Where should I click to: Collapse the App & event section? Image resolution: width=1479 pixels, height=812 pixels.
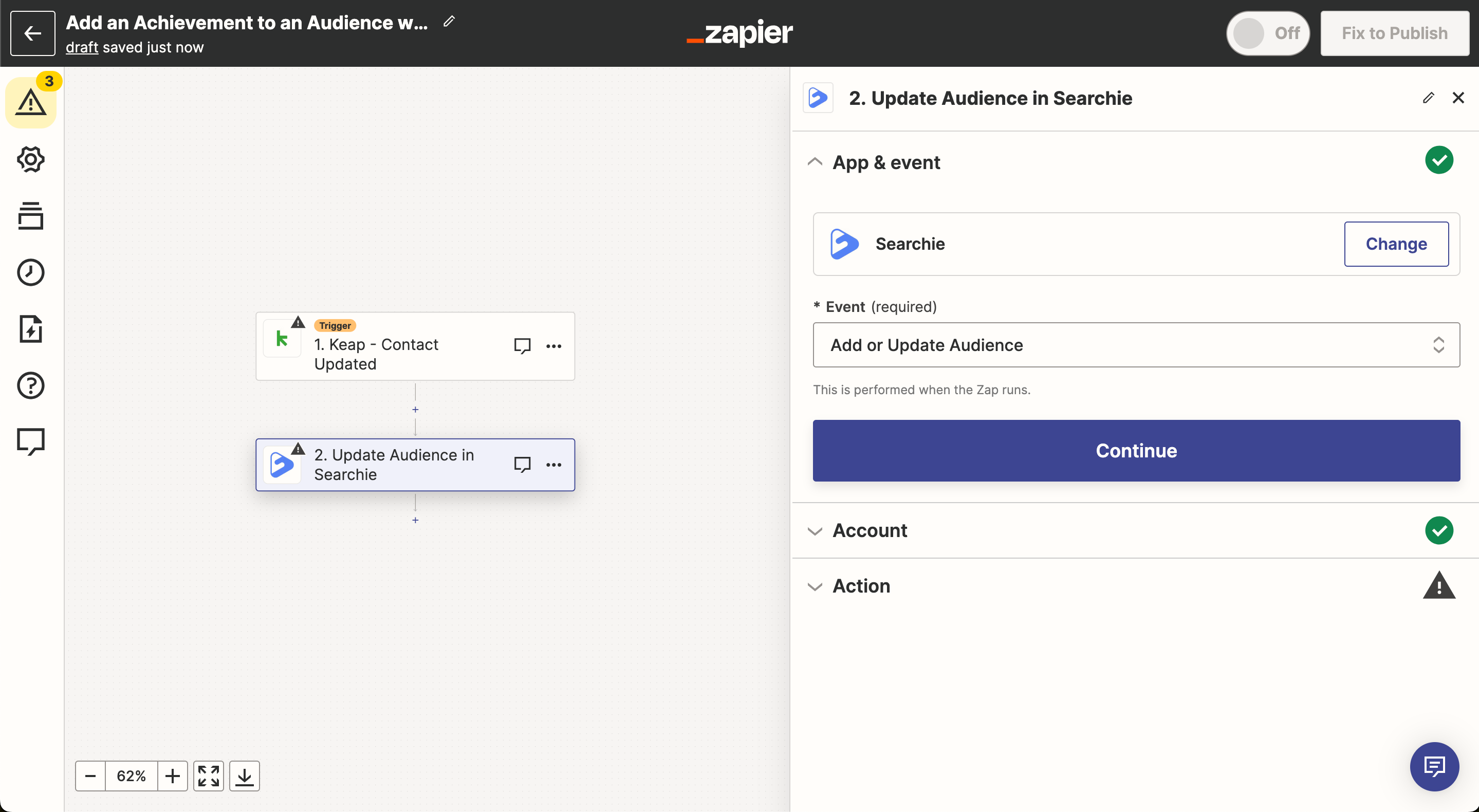pos(815,162)
